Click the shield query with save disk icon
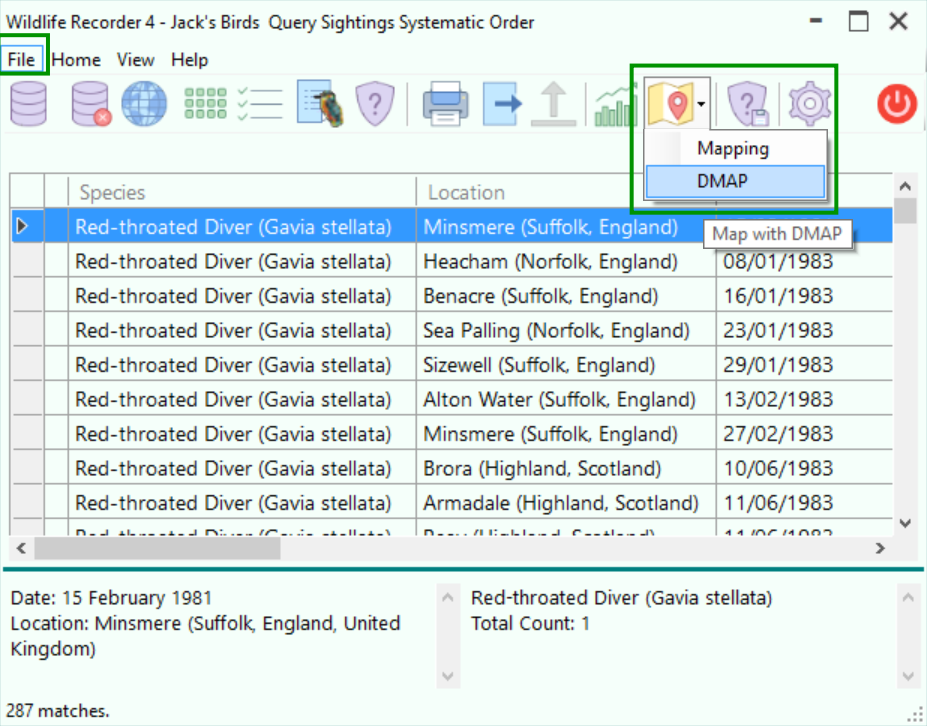 point(748,104)
